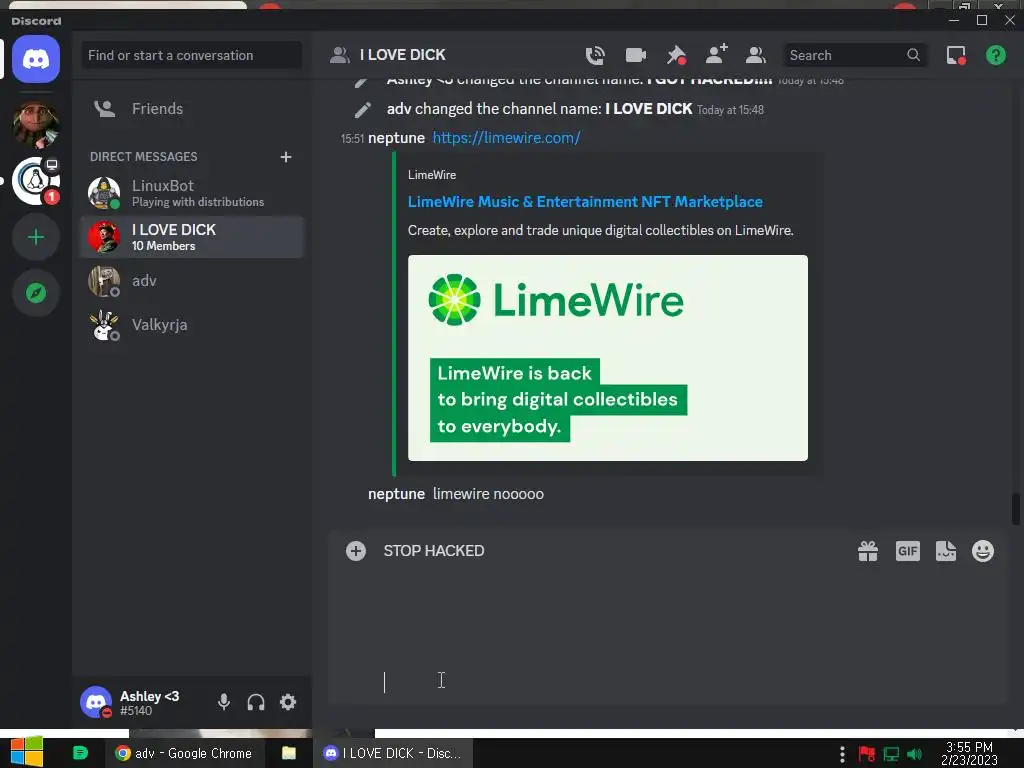Add a server with plus icon
1024x768 pixels.
[x=36, y=237]
